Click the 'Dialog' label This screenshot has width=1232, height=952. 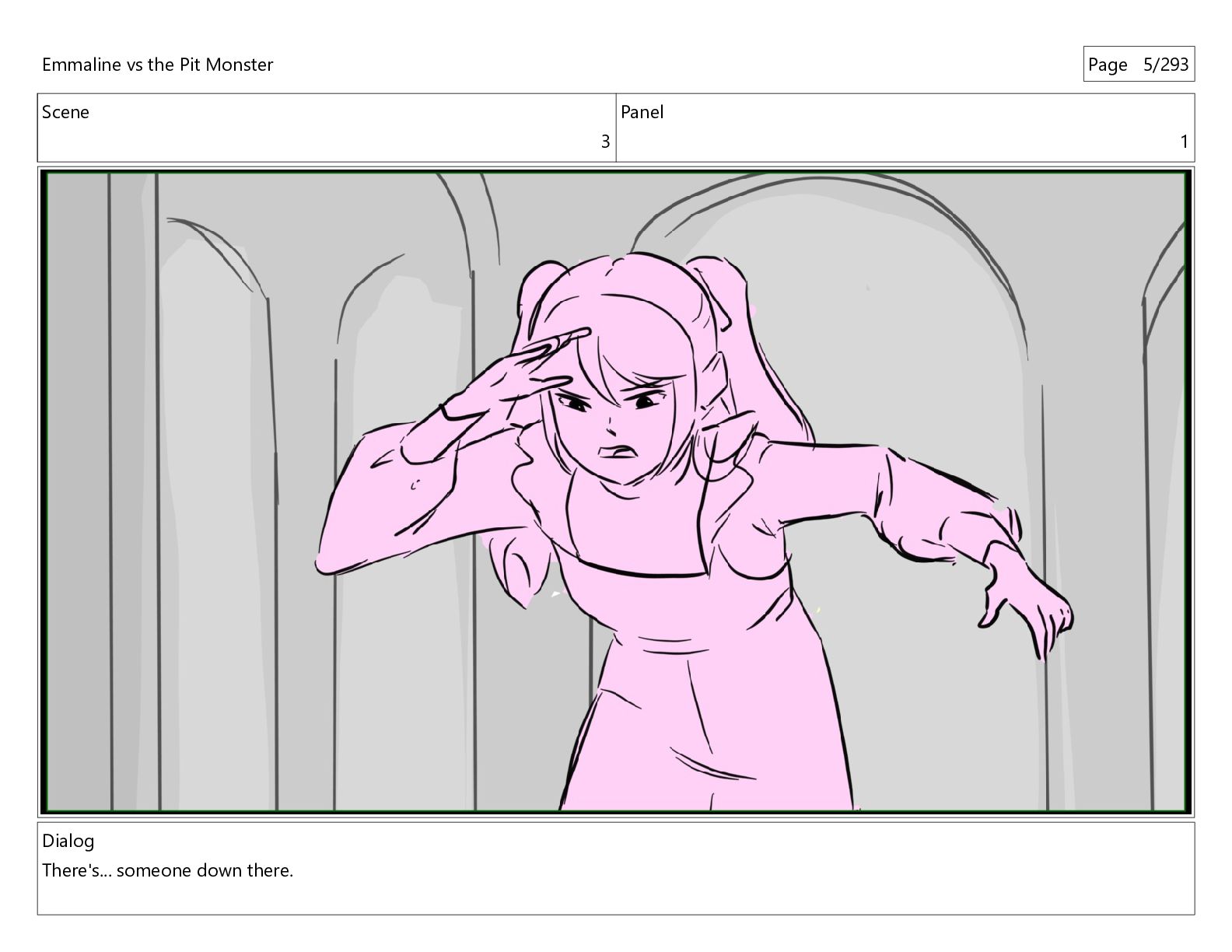click(68, 841)
